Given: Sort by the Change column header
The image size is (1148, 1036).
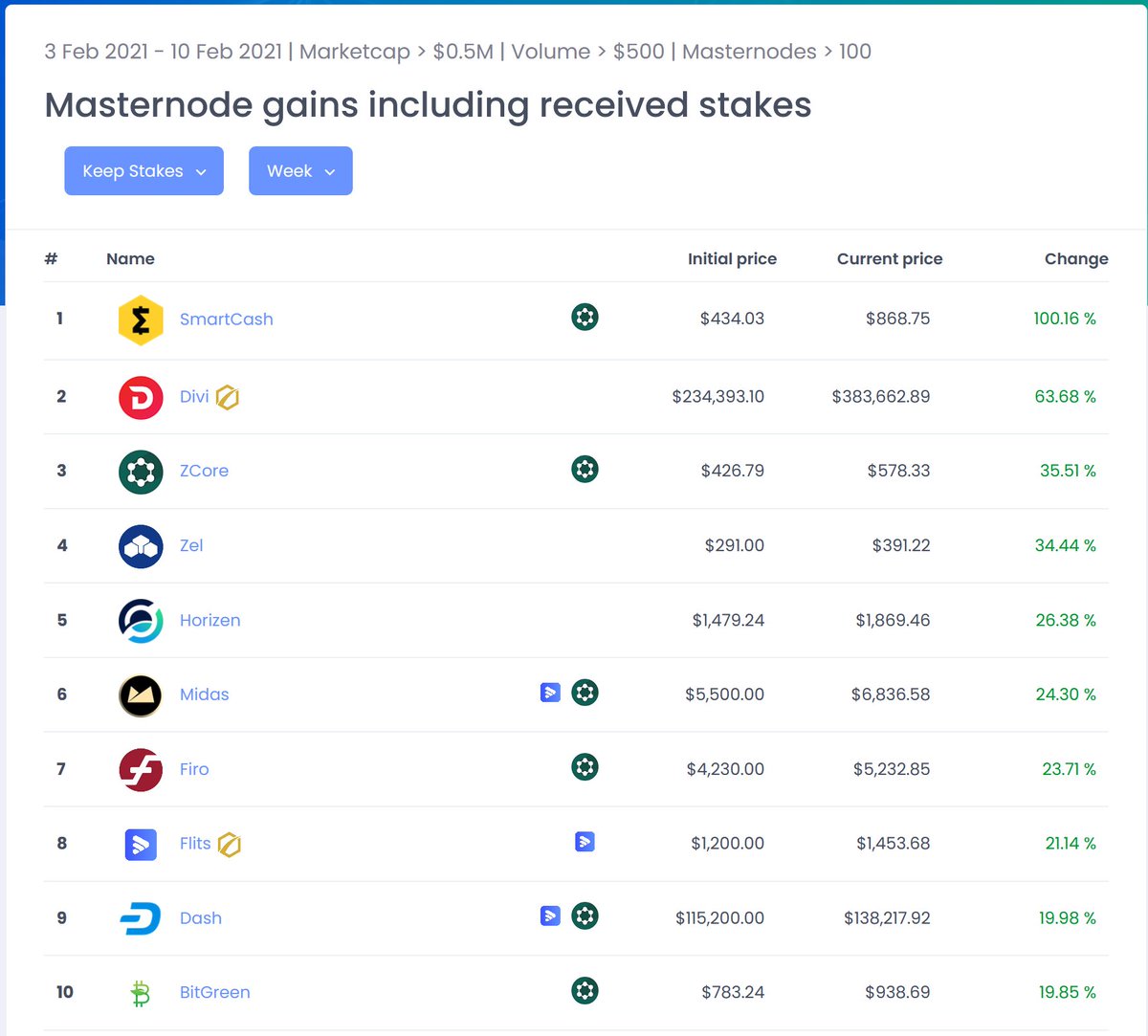Looking at the screenshot, I should (1076, 259).
